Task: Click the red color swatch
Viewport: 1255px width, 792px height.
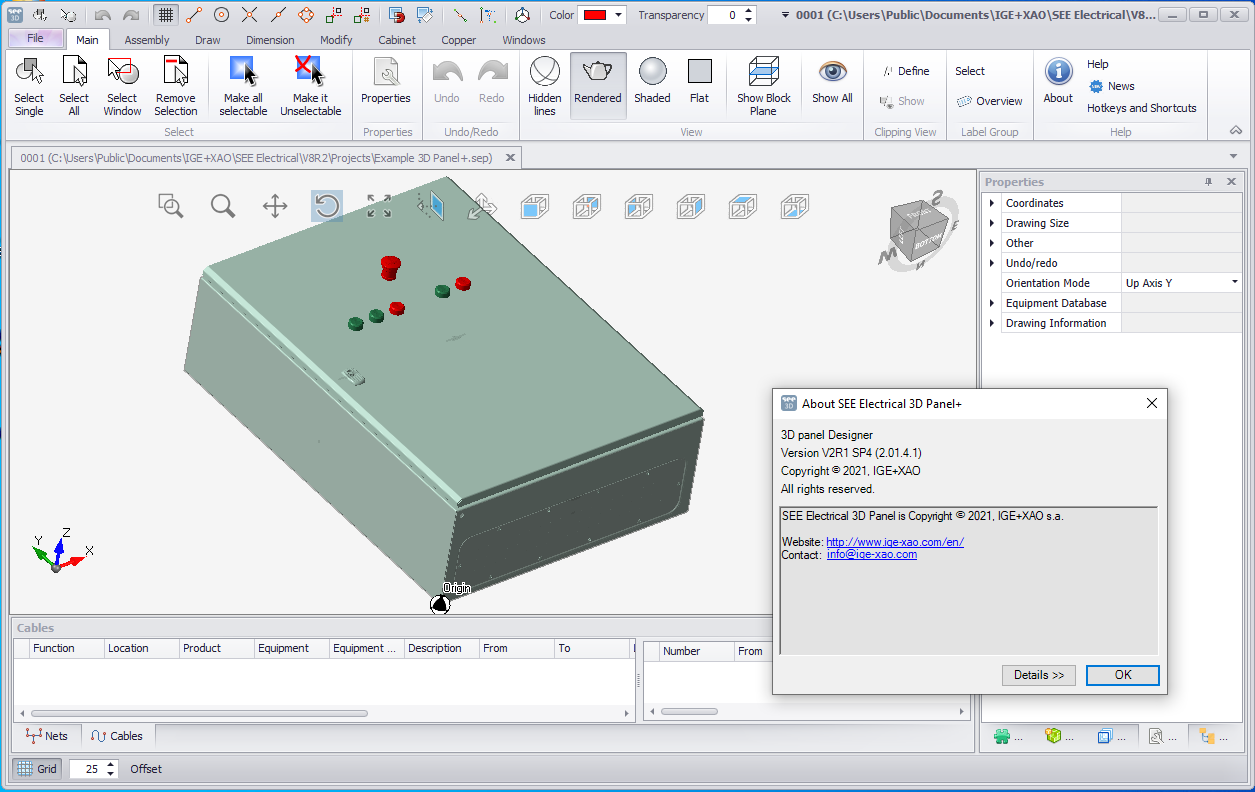Action: pyautogui.click(x=597, y=15)
